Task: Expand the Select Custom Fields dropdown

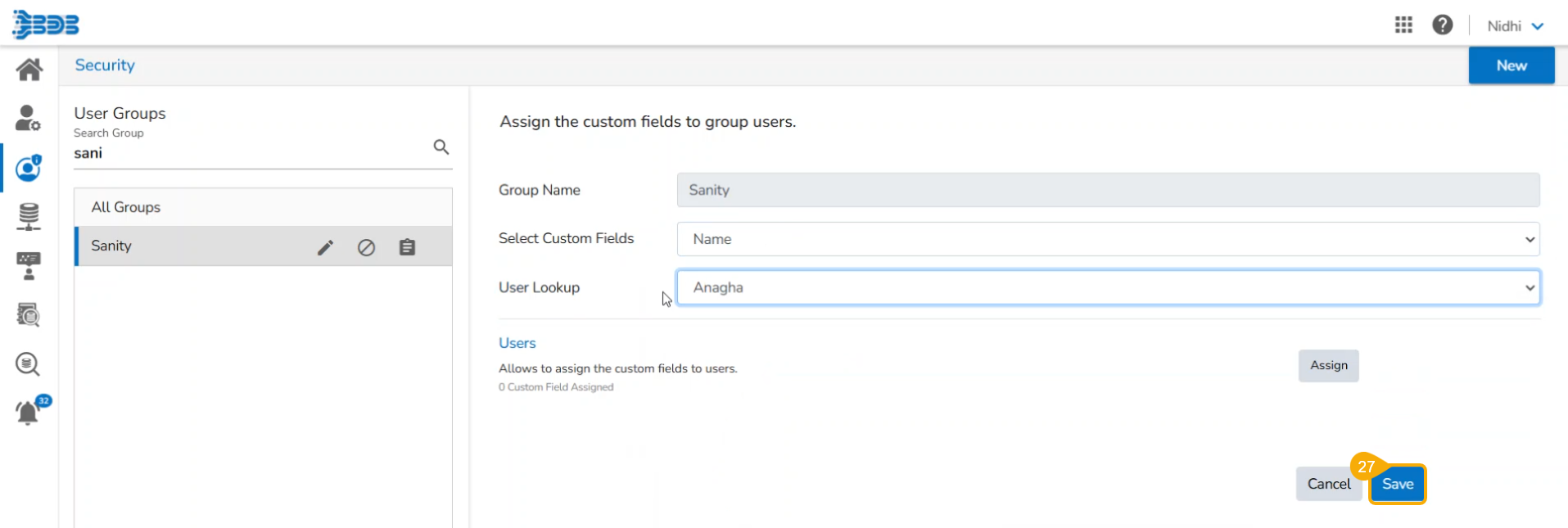Action: click(1108, 239)
